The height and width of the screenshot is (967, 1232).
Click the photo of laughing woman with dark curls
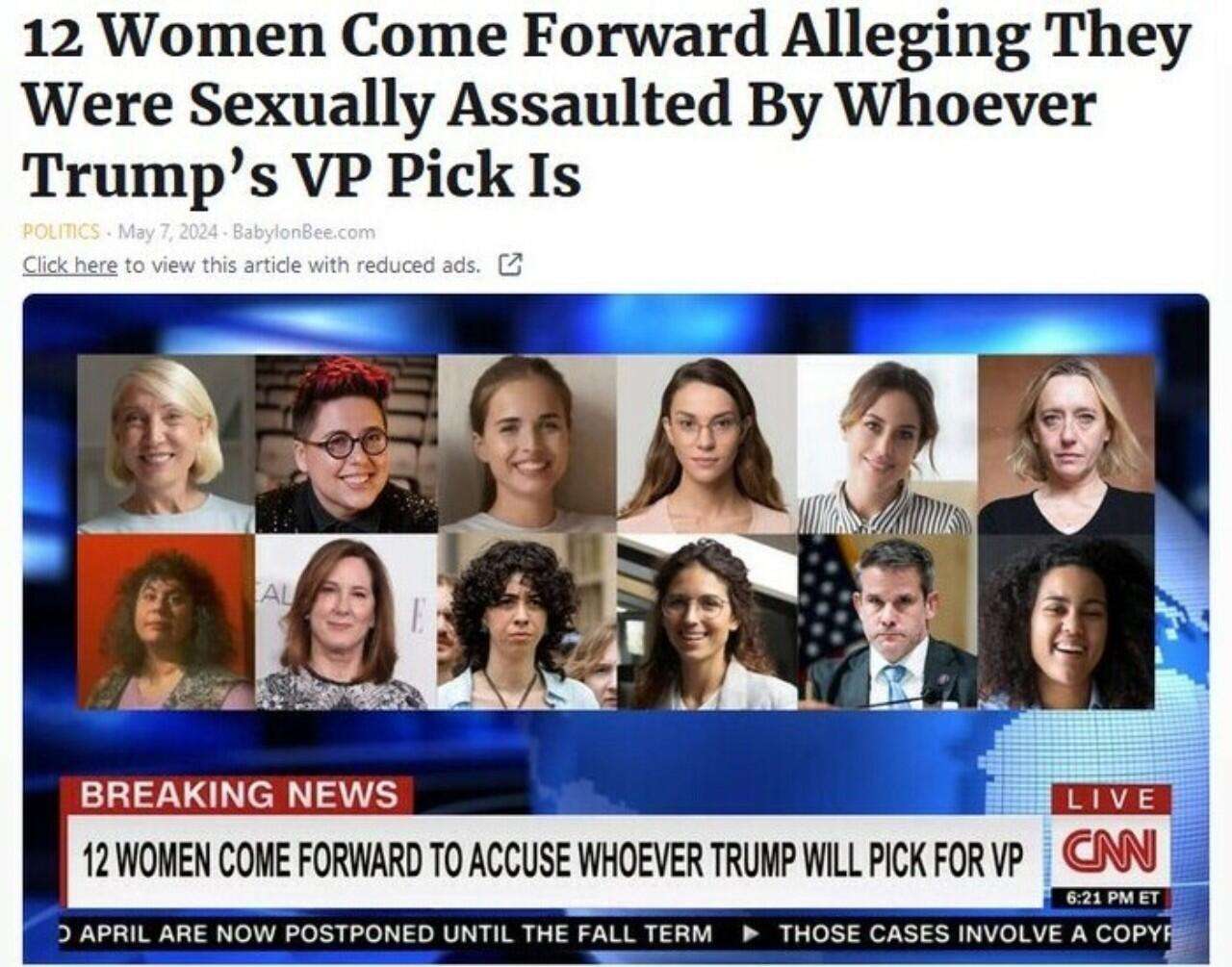(1066, 622)
